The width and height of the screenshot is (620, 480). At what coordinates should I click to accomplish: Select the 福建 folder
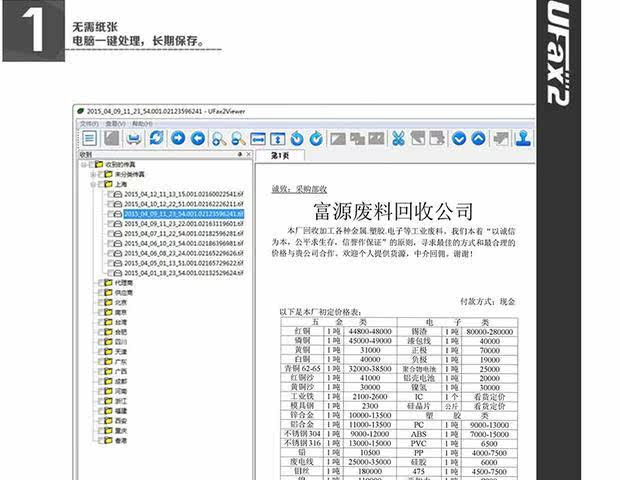click(x=121, y=411)
